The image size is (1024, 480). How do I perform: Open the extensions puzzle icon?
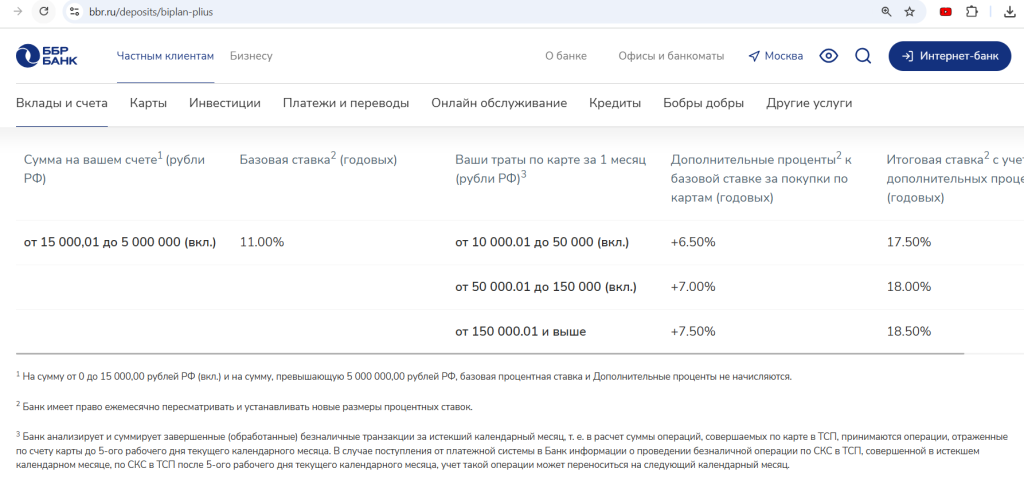[972, 12]
